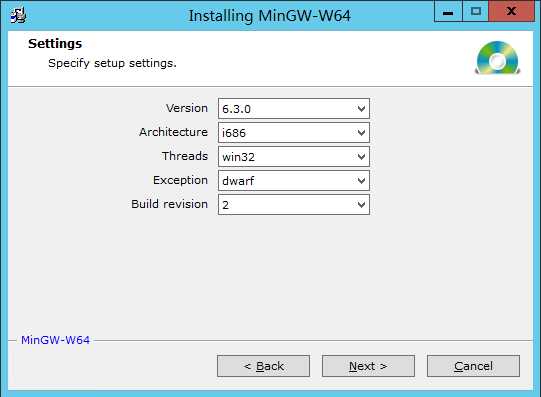Close the Installing MinGW-W64 window
This screenshot has width=541, height=397.
pyautogui.click(x=511, y=12)
